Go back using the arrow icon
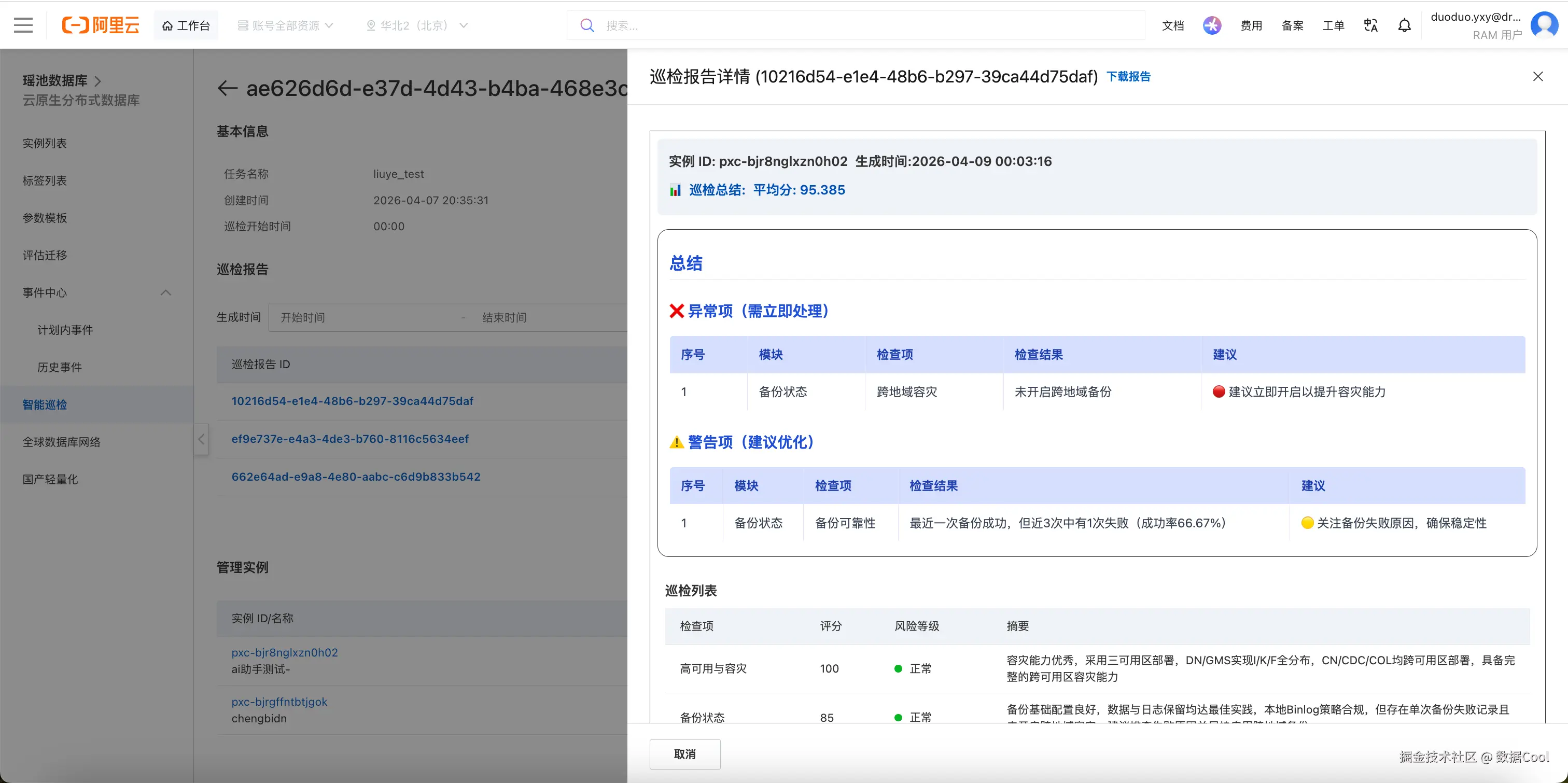The height and width of the screenshot is (783, 1568). pos(227,88)
